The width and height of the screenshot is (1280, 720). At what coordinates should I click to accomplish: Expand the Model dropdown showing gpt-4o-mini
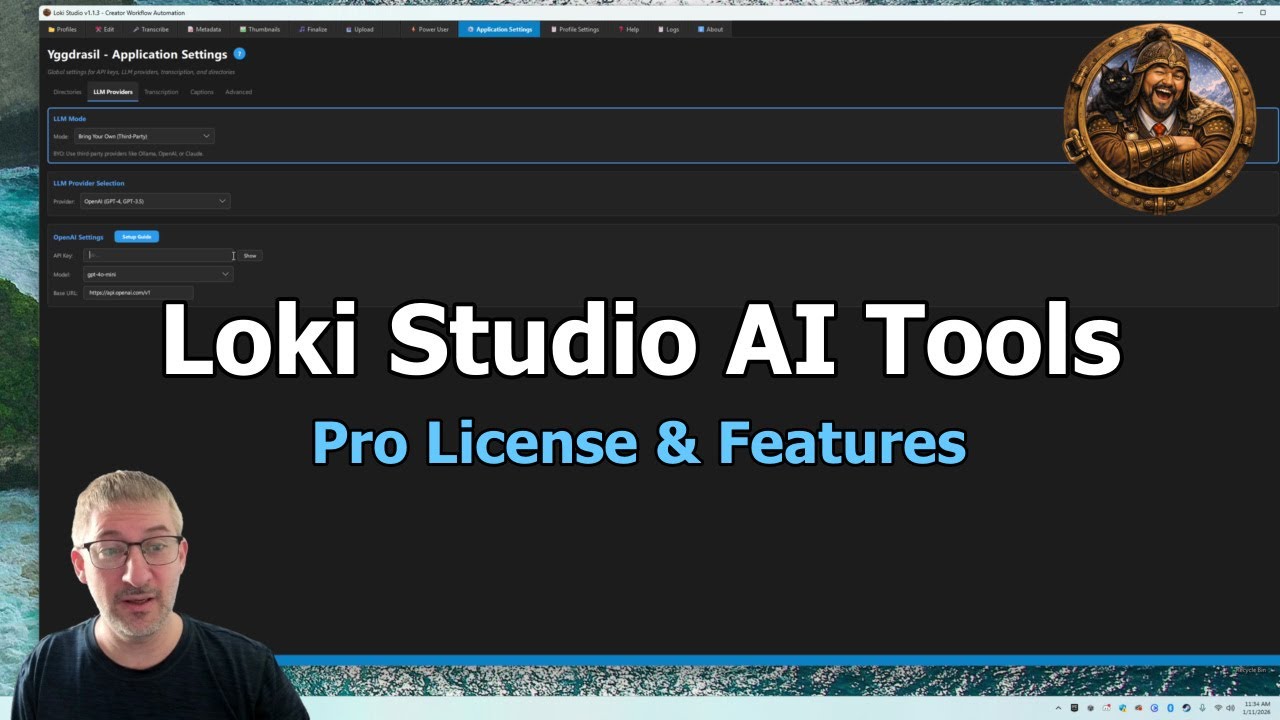(158, 273)
